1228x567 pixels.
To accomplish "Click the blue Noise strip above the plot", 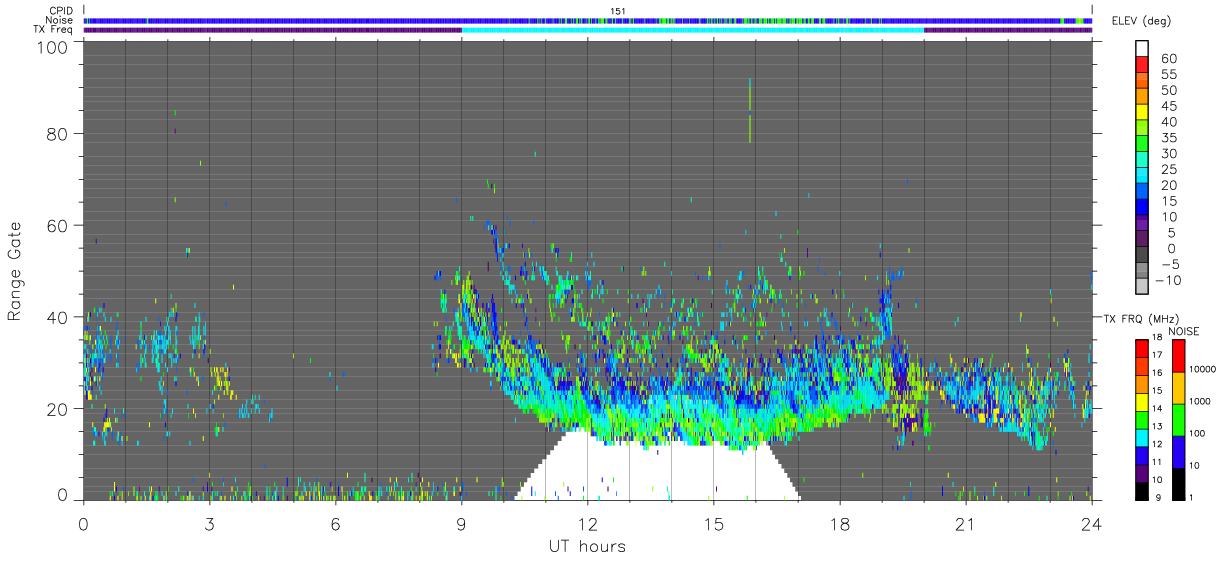I will [x=587, y=20].
